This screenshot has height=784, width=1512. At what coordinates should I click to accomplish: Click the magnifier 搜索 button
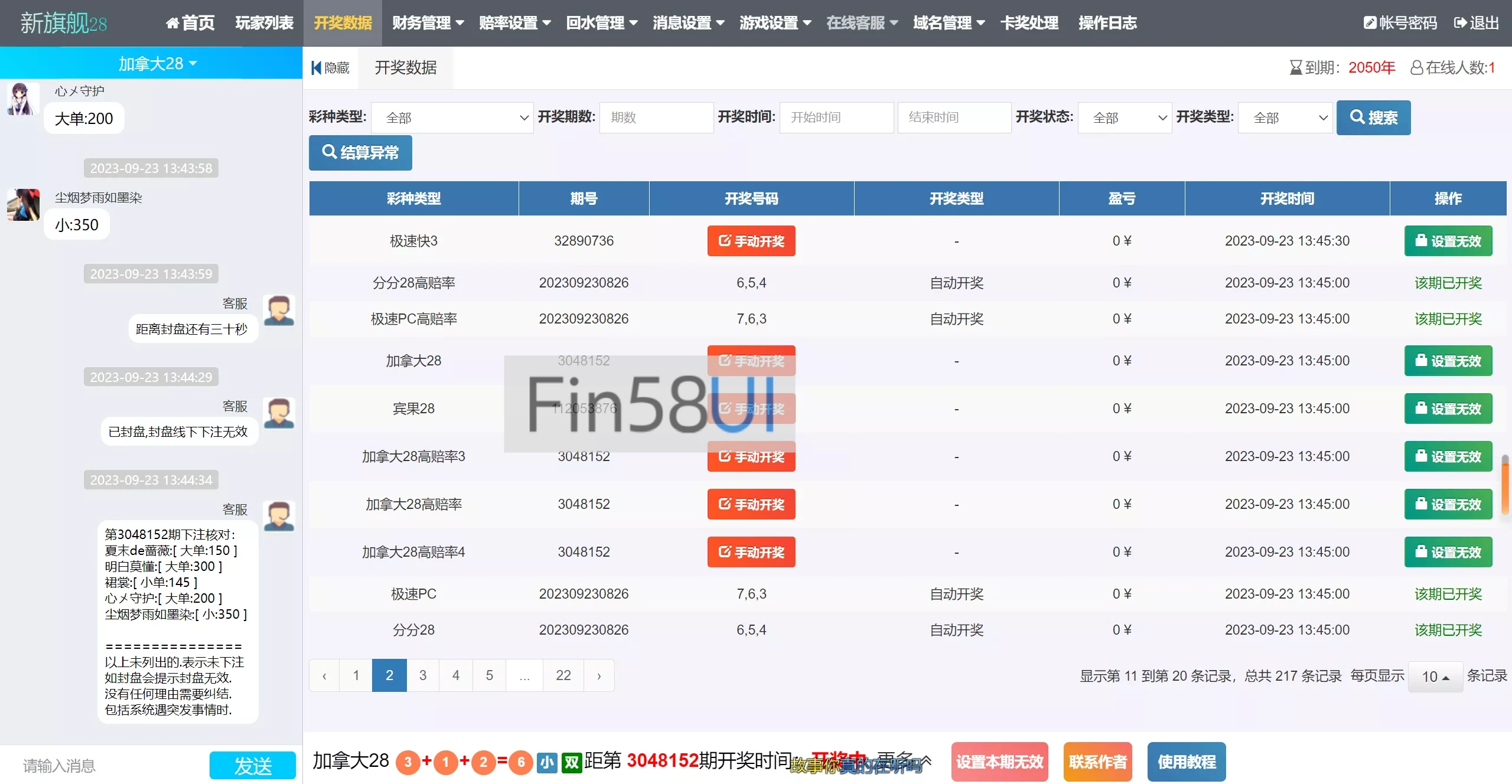click(1373, 117)
